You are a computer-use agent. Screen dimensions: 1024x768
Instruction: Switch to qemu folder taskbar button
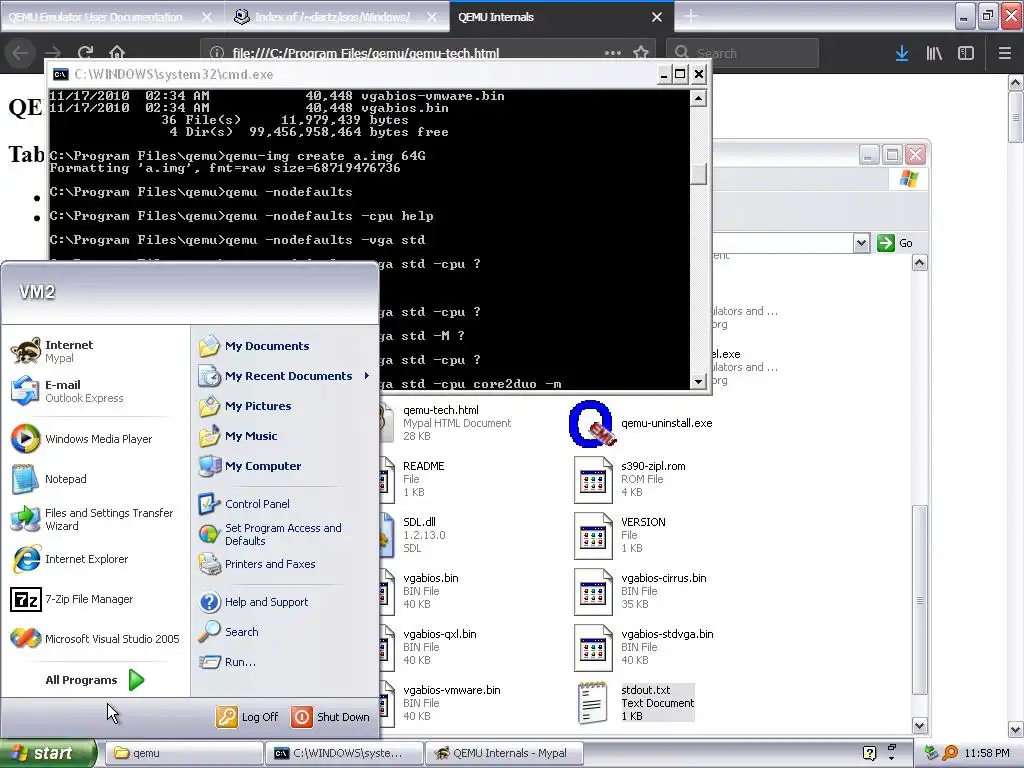(184, 753)
